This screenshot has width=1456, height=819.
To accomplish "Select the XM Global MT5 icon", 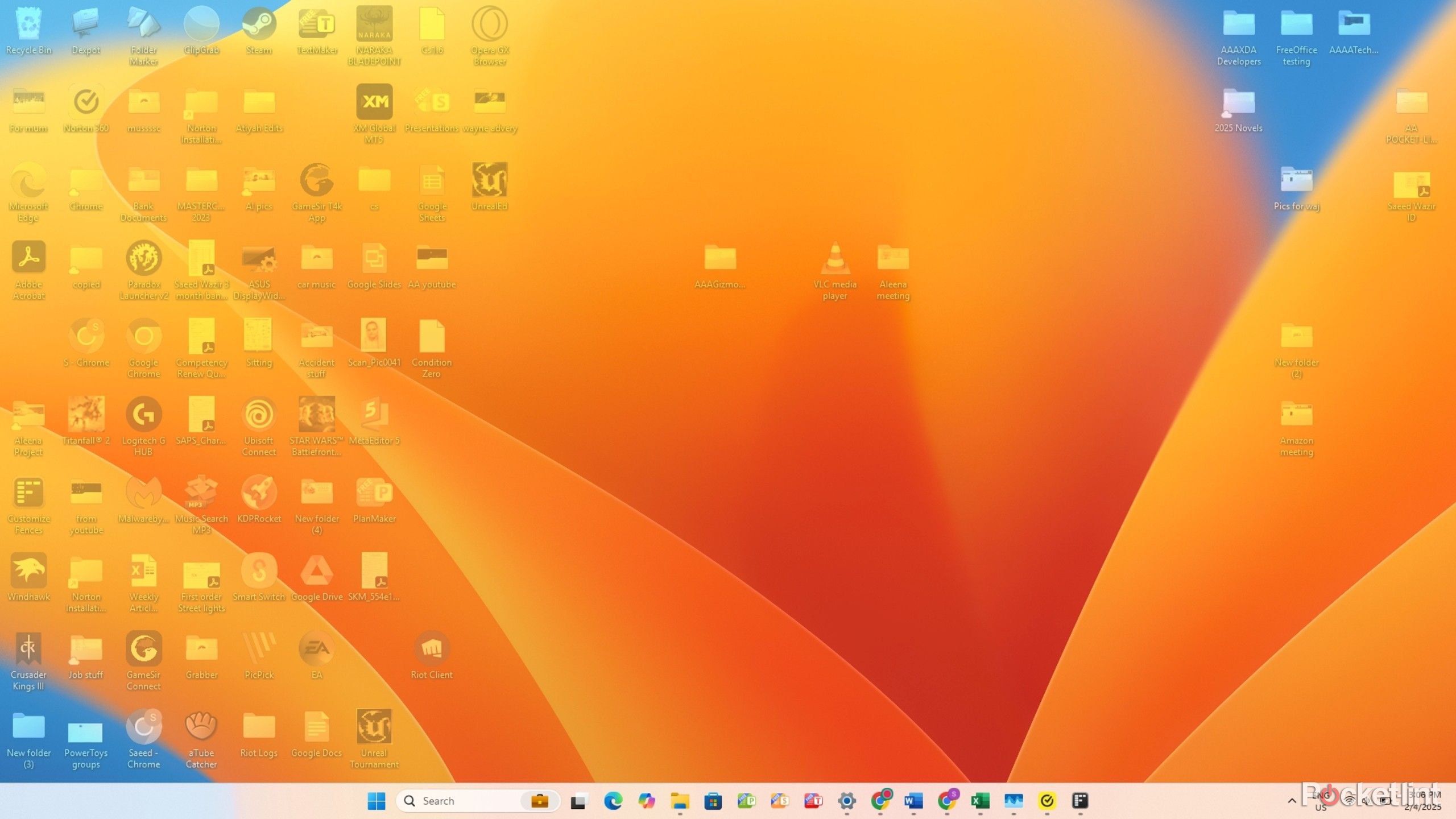I will tap(374, 114).
